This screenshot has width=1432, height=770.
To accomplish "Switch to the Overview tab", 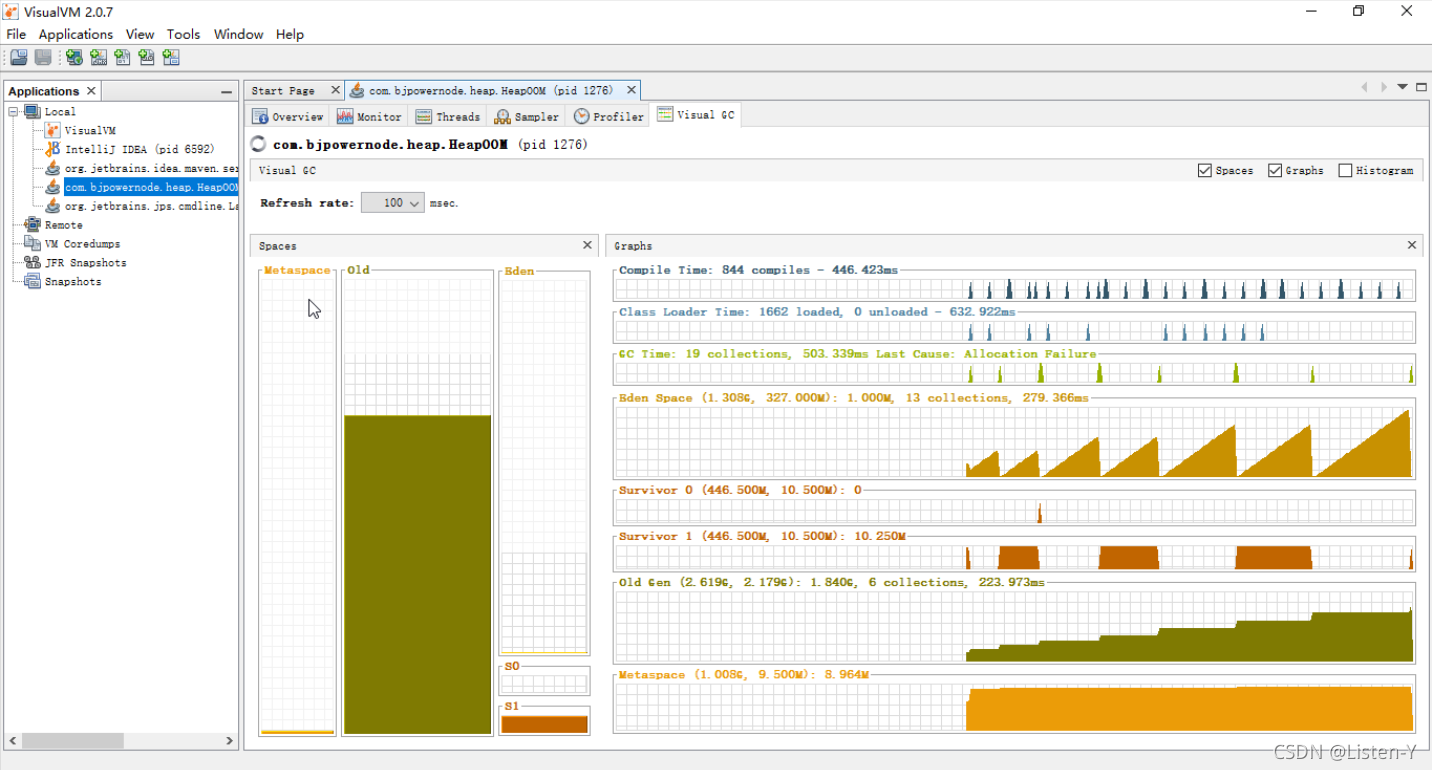I will coord(288,117).
